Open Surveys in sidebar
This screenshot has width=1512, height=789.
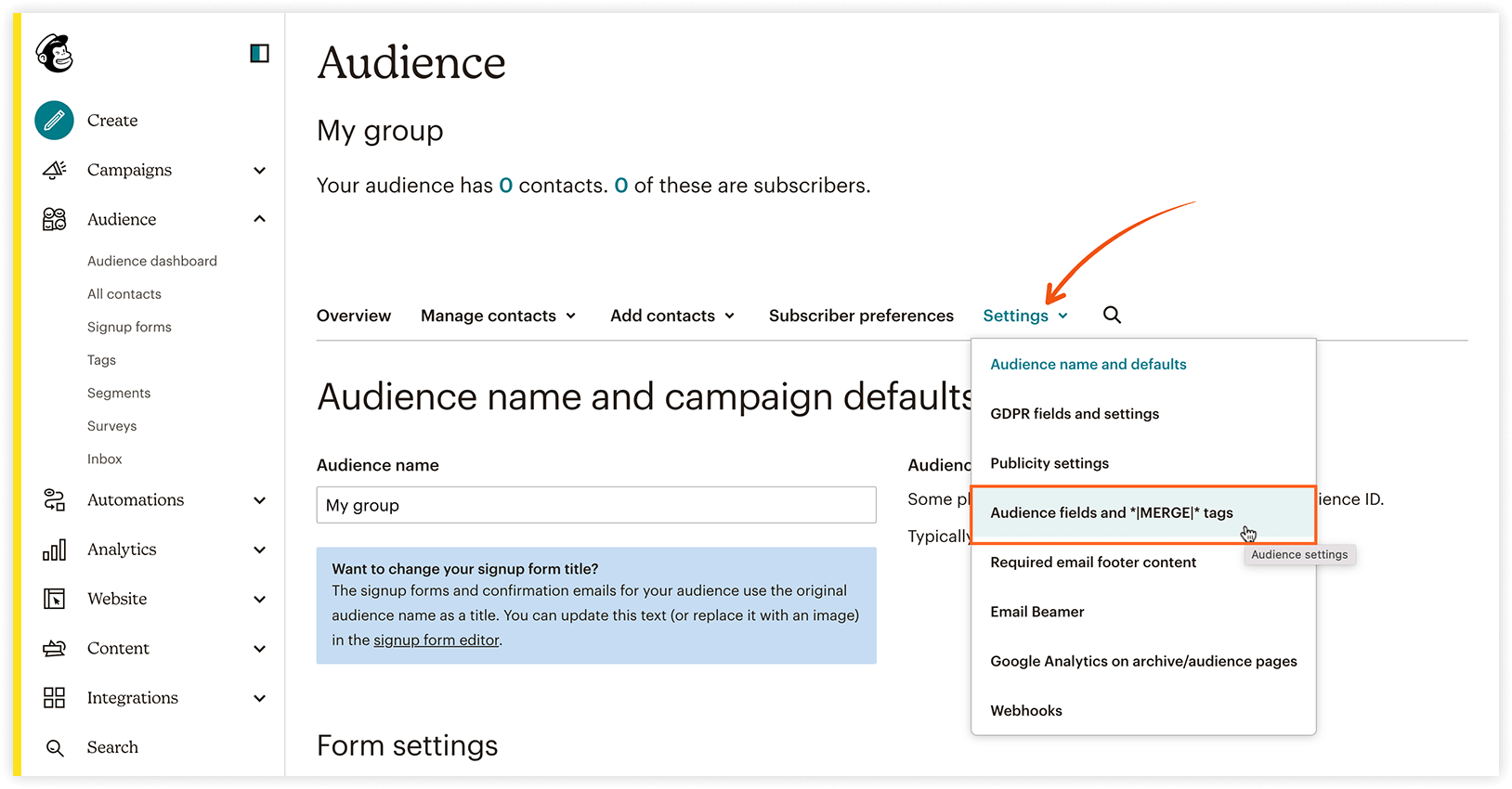111,426
